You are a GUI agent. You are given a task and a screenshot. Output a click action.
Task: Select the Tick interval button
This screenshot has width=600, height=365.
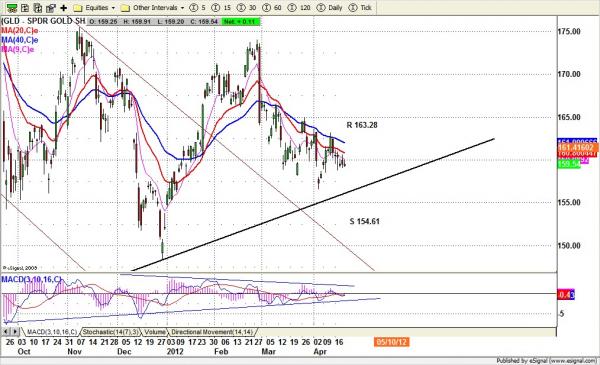click(361, 7)
